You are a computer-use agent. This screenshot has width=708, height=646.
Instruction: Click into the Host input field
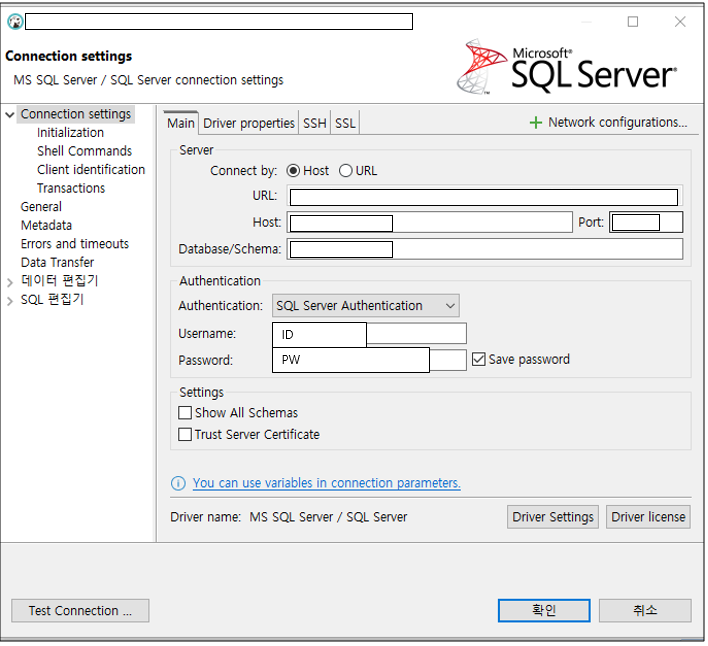[x=429, y=223]
